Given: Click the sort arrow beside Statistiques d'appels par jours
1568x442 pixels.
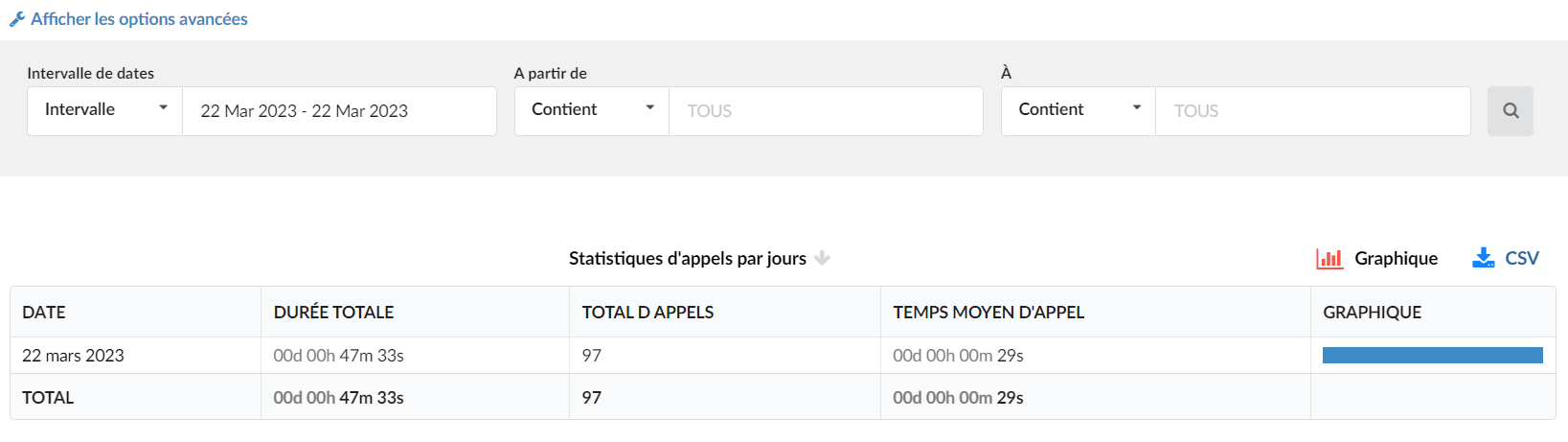Looking at the screenshot, I should [x=822, y=259].
